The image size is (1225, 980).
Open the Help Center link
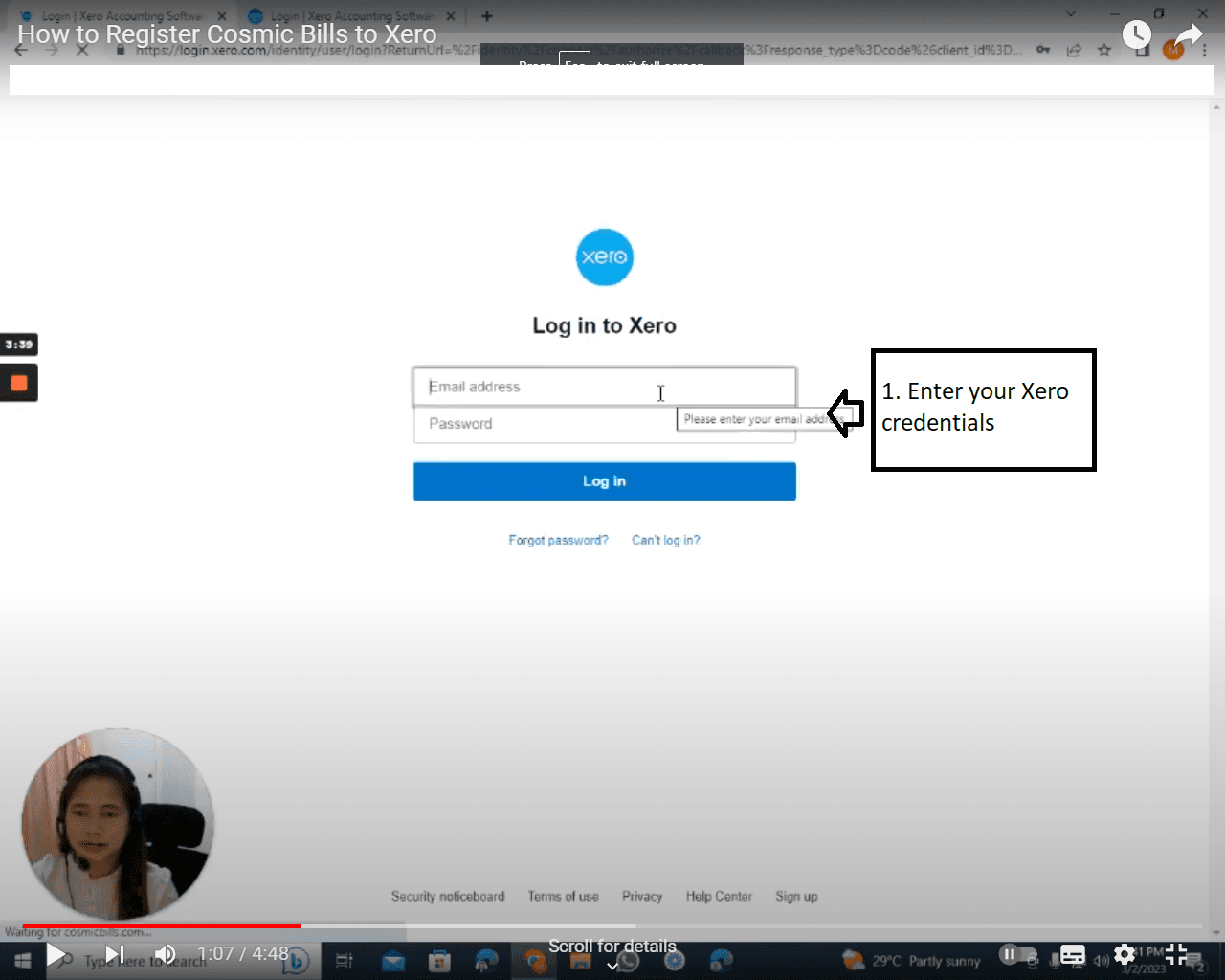[719, 897]
